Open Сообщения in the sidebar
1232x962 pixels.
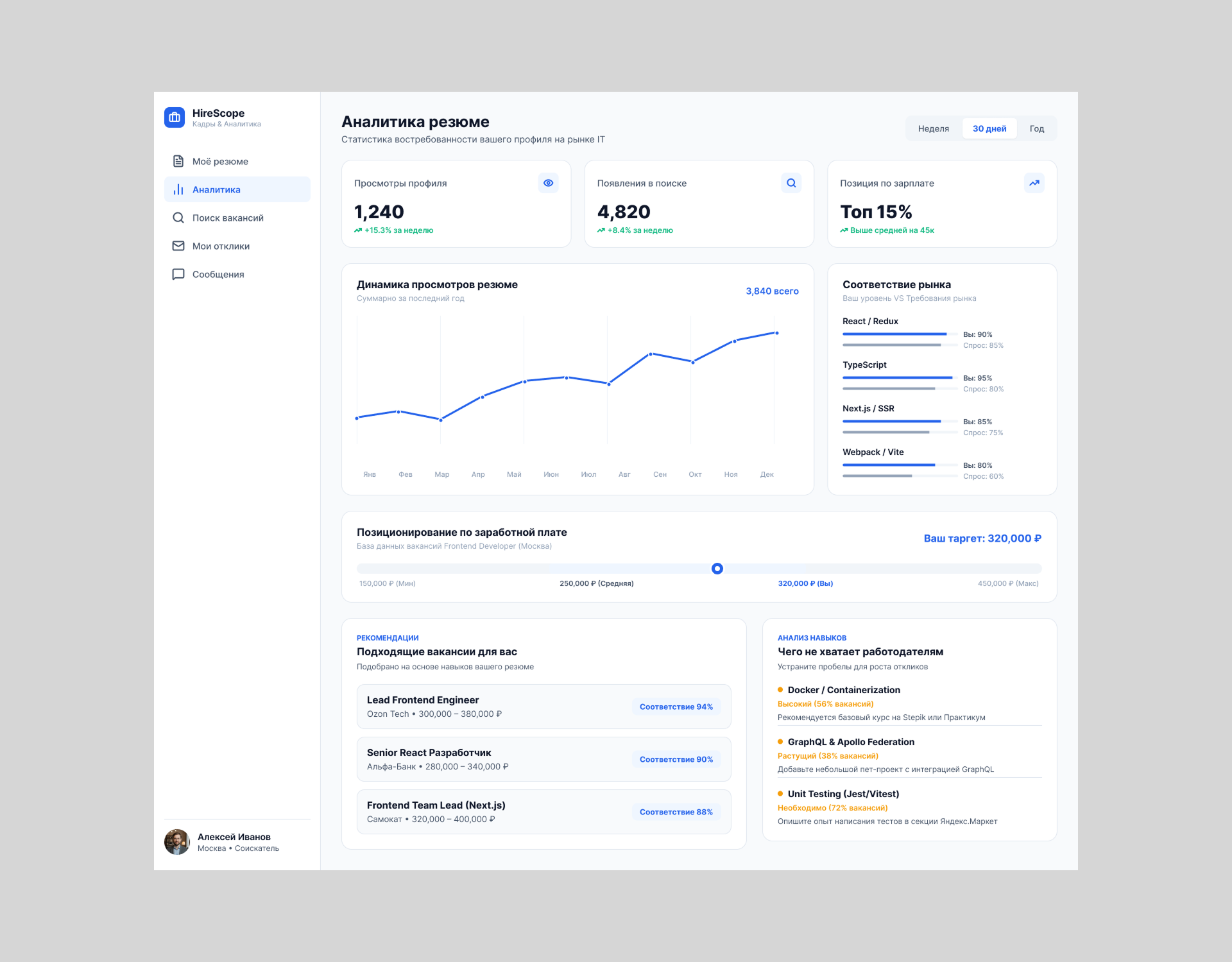(237, 274)
